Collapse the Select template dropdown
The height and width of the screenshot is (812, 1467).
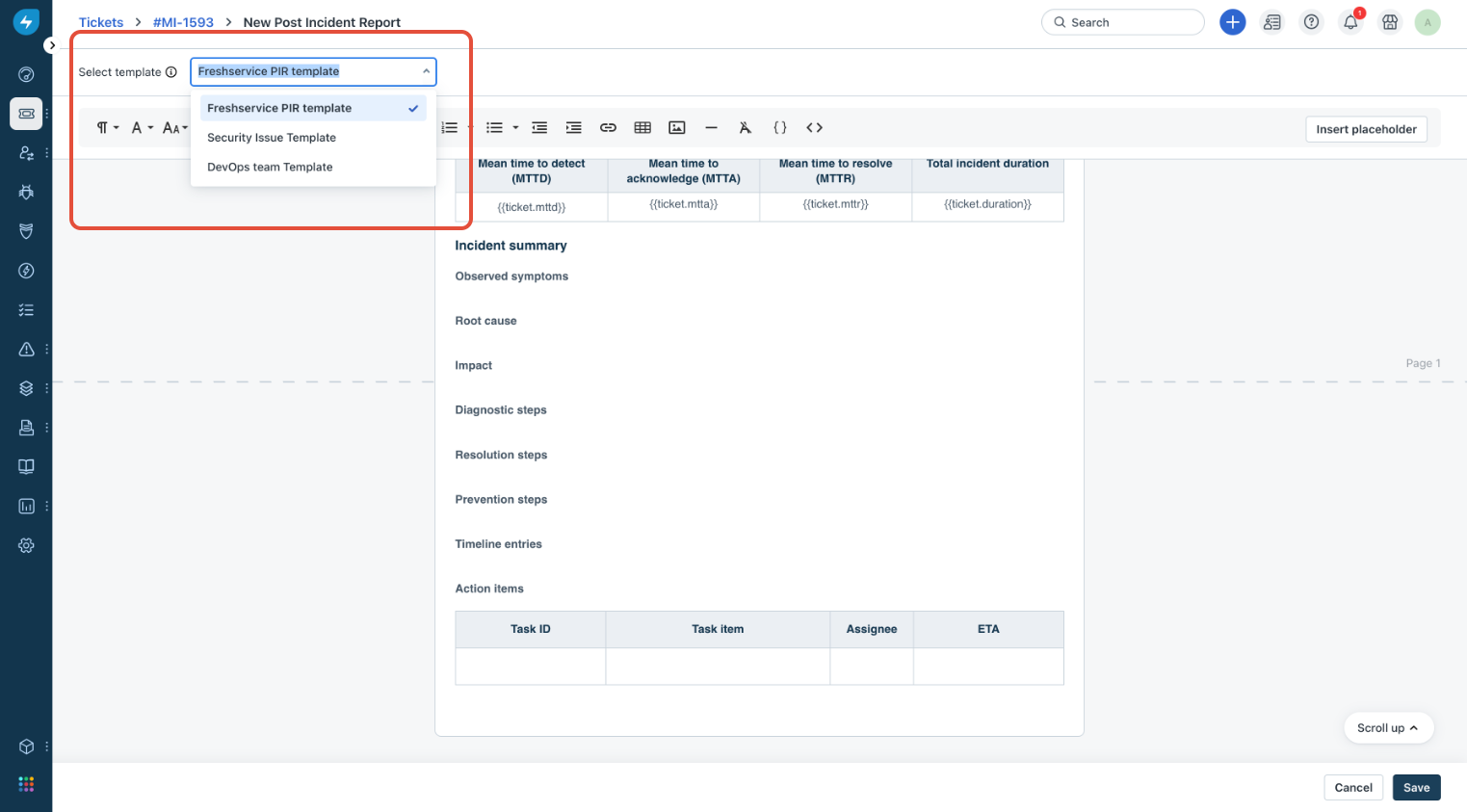coord(426,71)
